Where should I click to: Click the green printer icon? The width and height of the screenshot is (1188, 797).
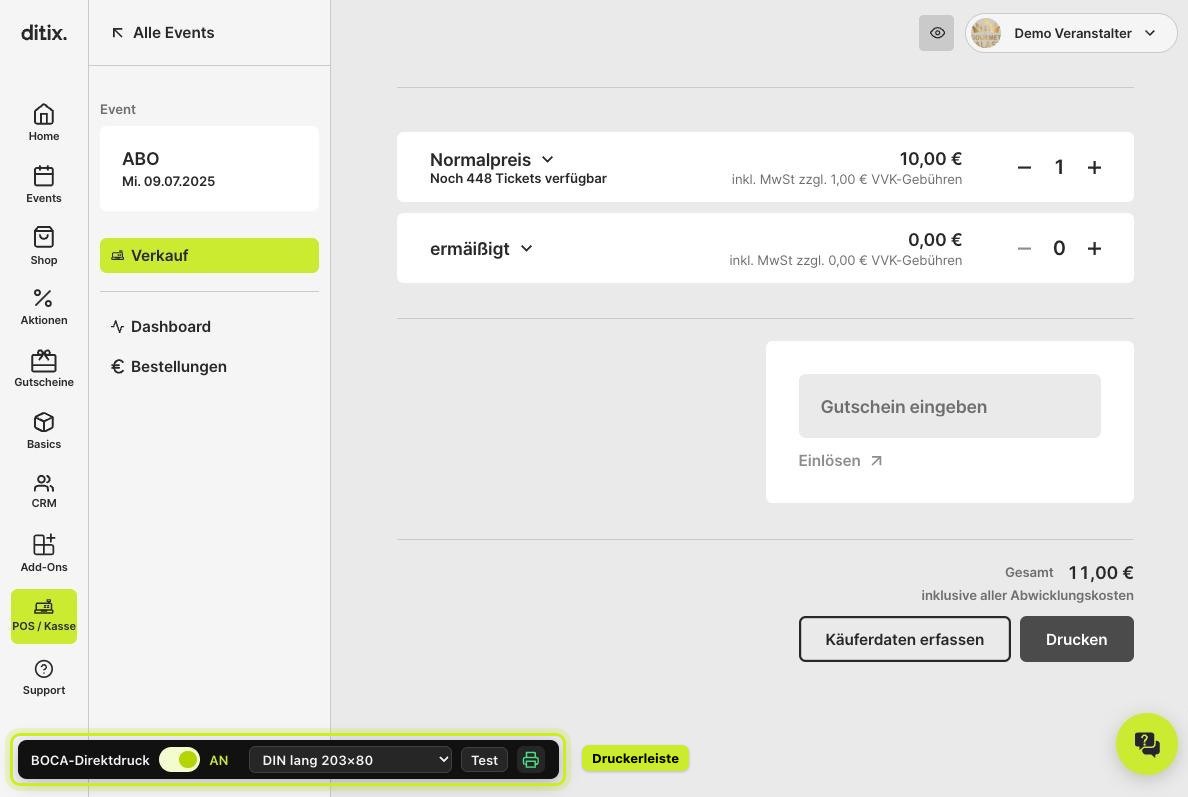tap(530, 760)
